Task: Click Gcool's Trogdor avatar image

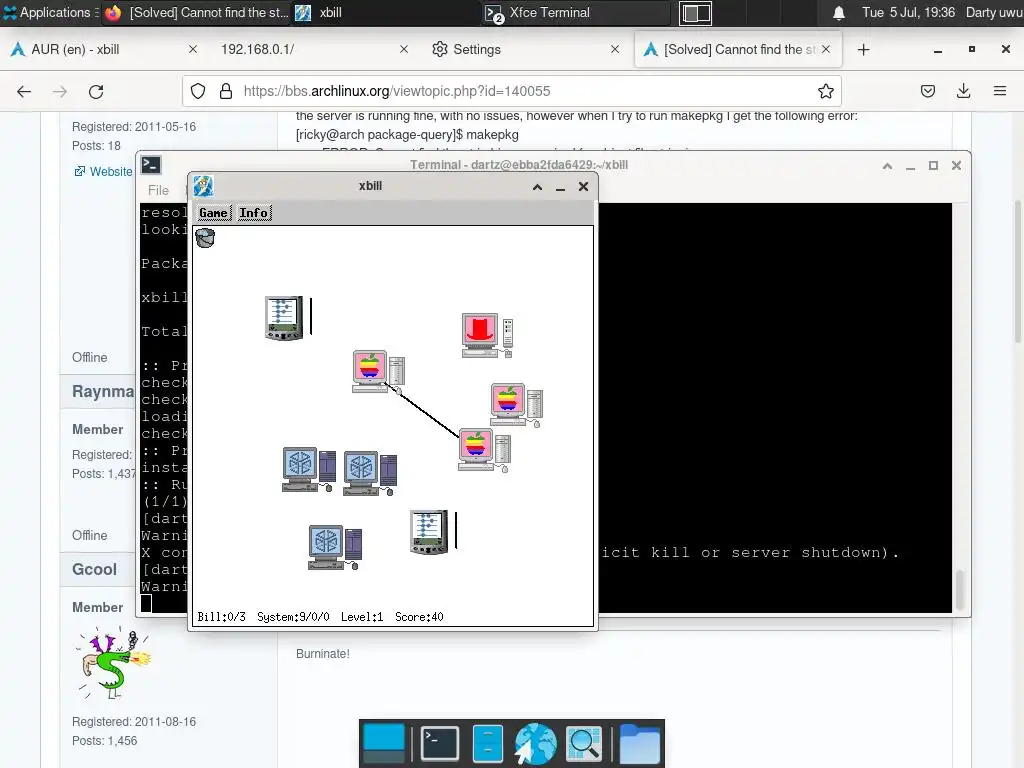Action: 112,664
